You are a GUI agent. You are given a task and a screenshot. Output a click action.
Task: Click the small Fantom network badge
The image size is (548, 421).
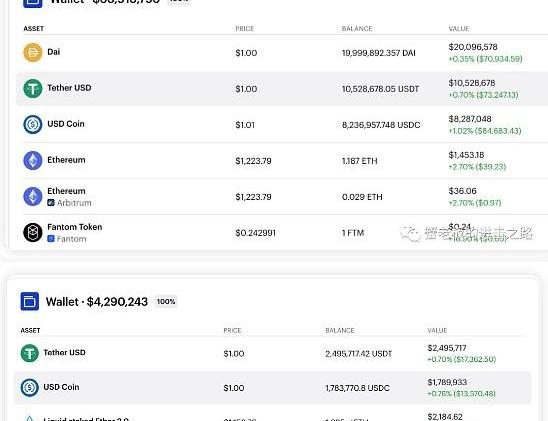(x=51, y=239)
